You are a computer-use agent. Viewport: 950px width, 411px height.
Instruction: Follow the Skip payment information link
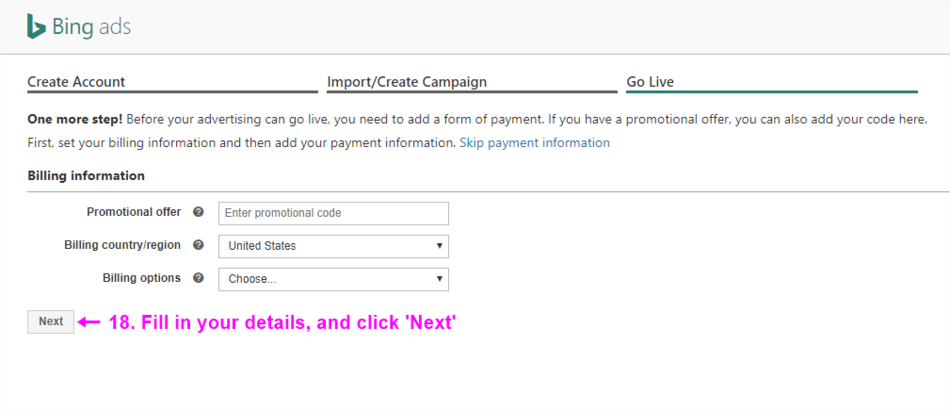(x=534, y=143)
